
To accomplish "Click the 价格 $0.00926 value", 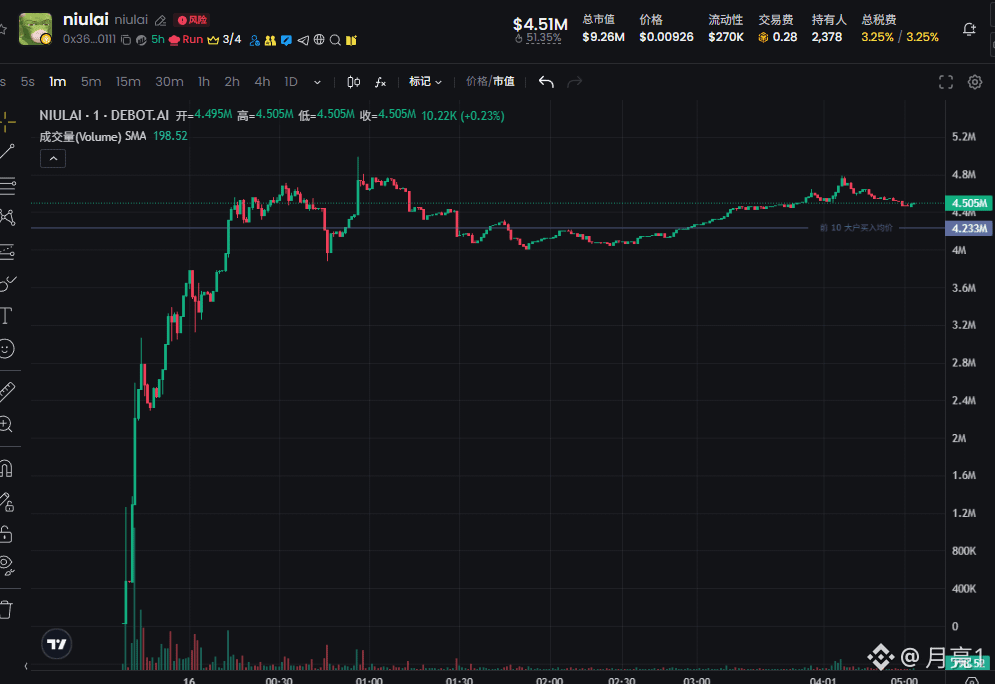I will pyautogui.click(x=666, y=37).
